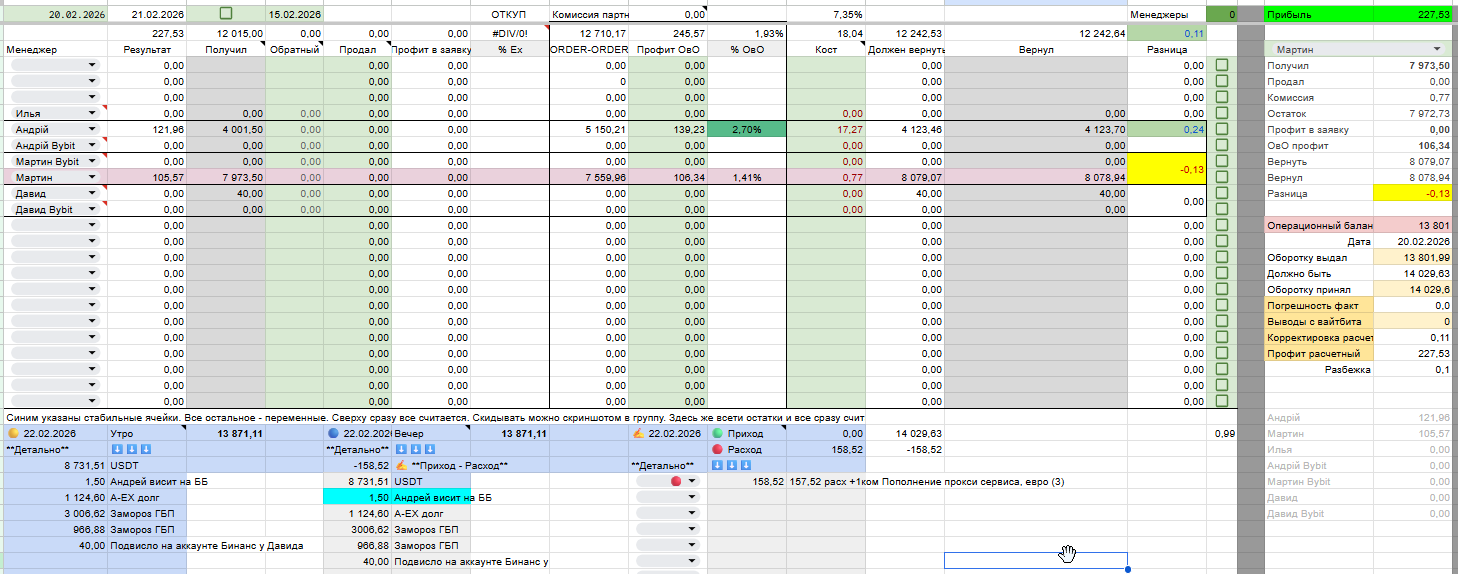1458x574 pixels.
Task: Click the Выводы с вайтбита label
Action: (1319, 321)
